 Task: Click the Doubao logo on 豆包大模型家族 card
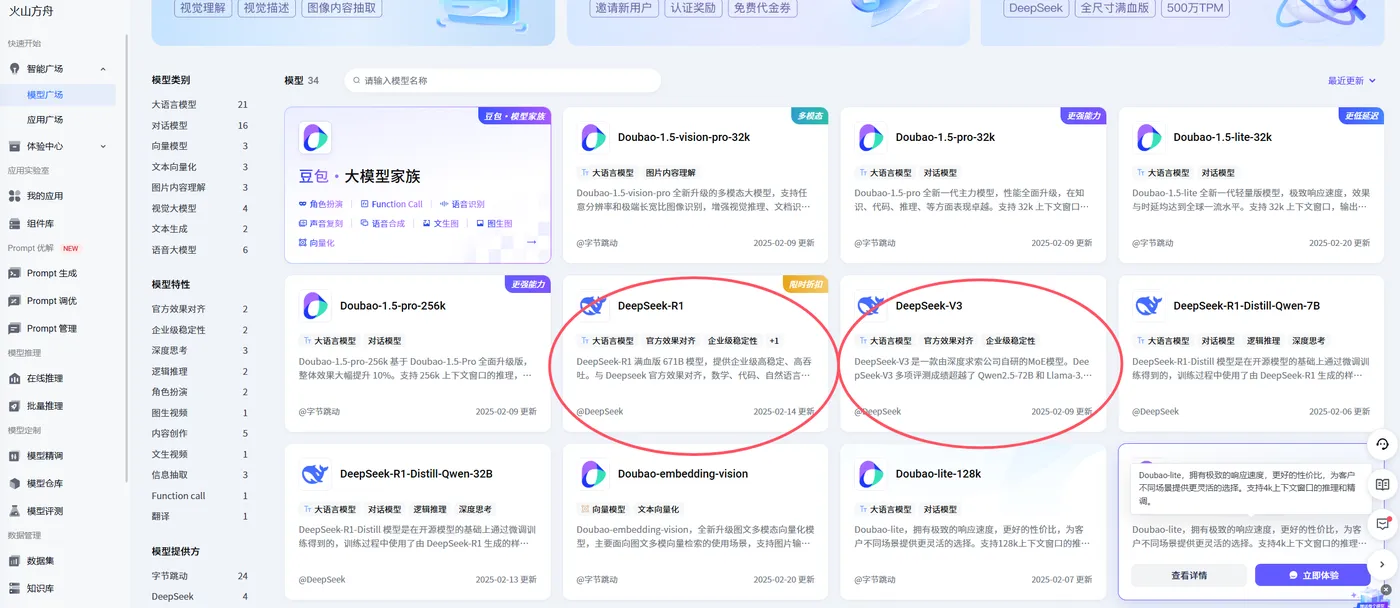[x=315, y=138]
